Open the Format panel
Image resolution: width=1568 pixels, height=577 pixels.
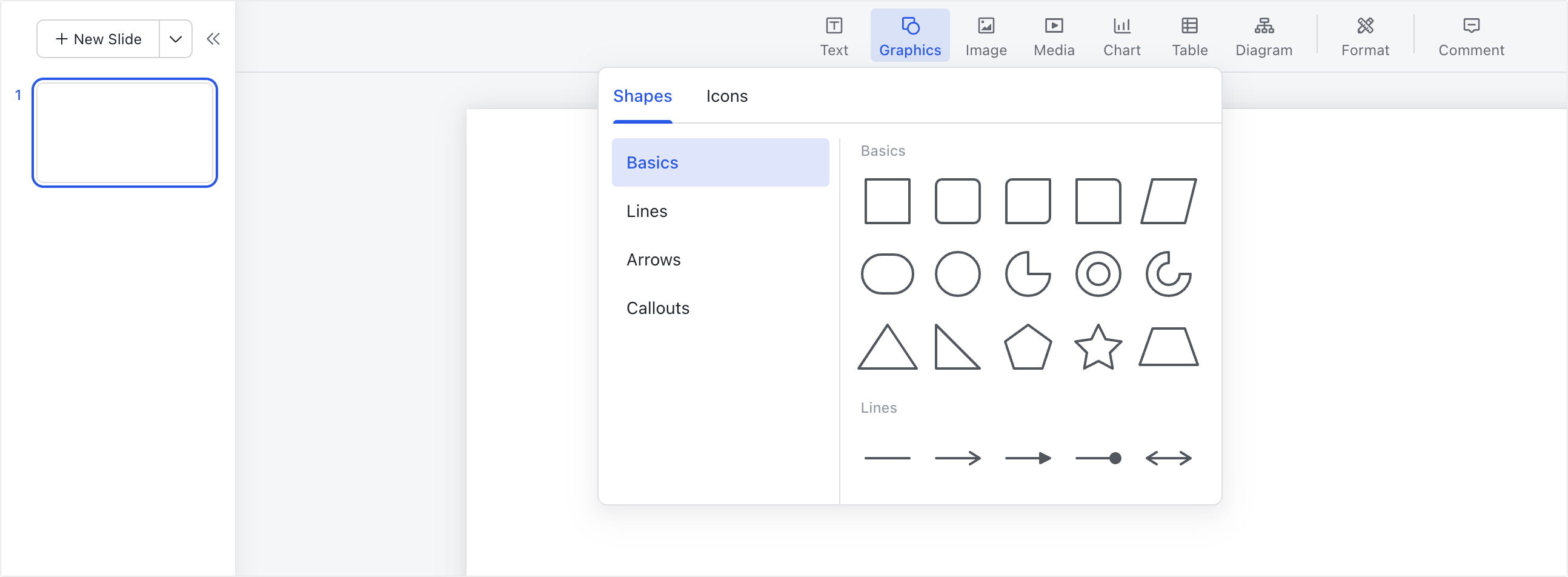1364,36
